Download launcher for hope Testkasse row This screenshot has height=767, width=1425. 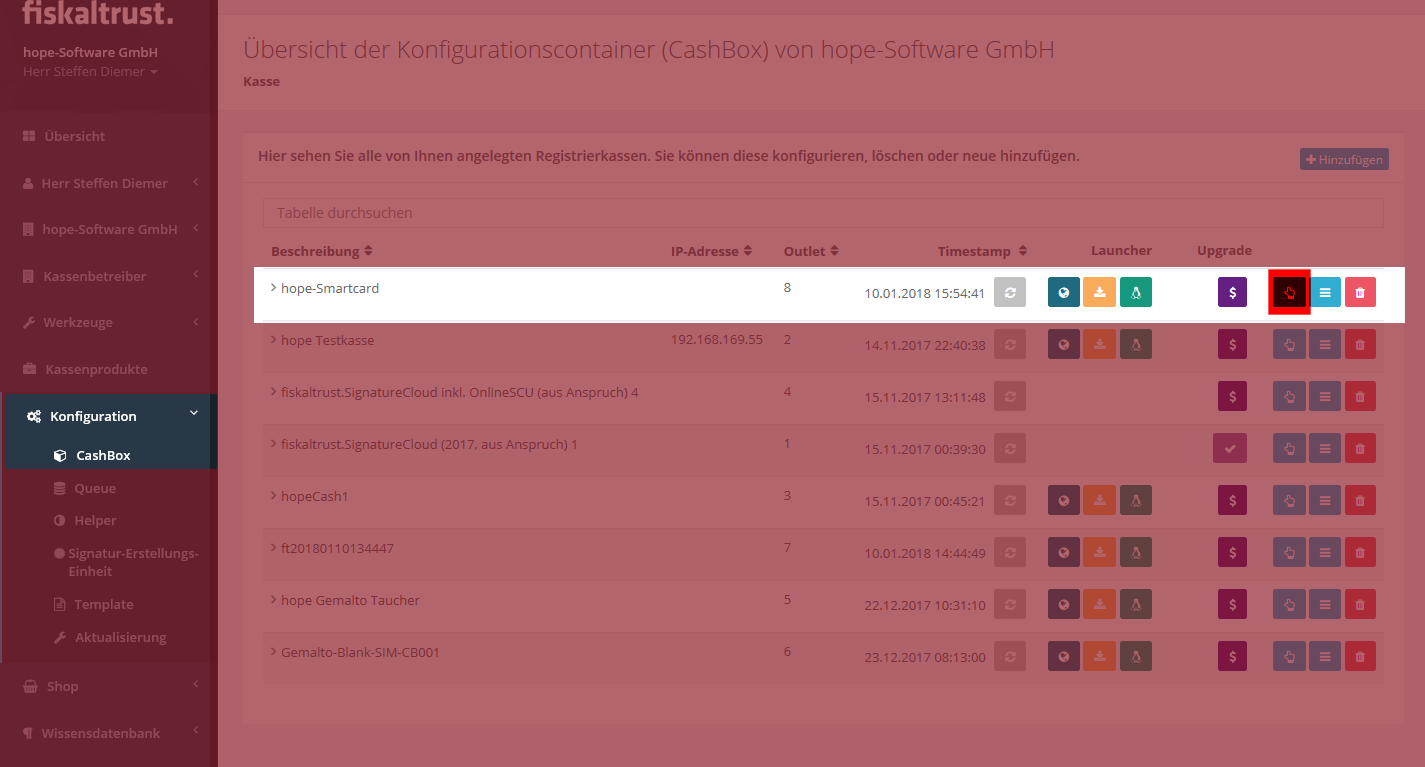(x=1100, y=344)
